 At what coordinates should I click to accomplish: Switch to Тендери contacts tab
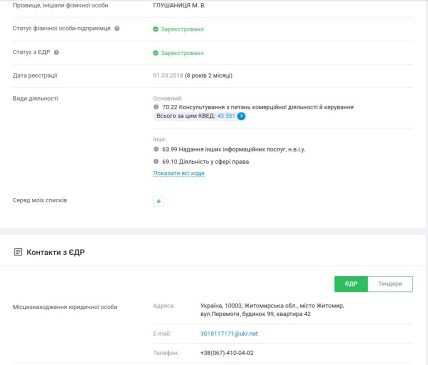(x=390, y=284)
